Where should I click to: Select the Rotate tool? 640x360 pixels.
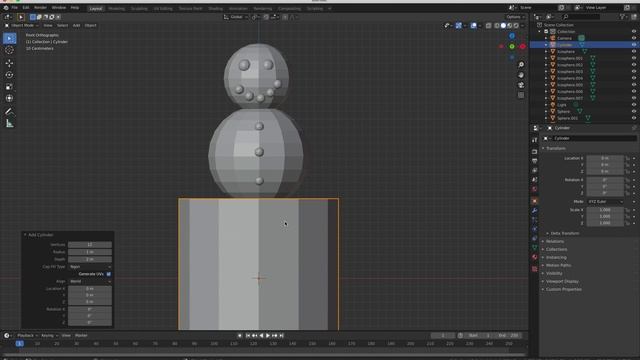(9, 75)
